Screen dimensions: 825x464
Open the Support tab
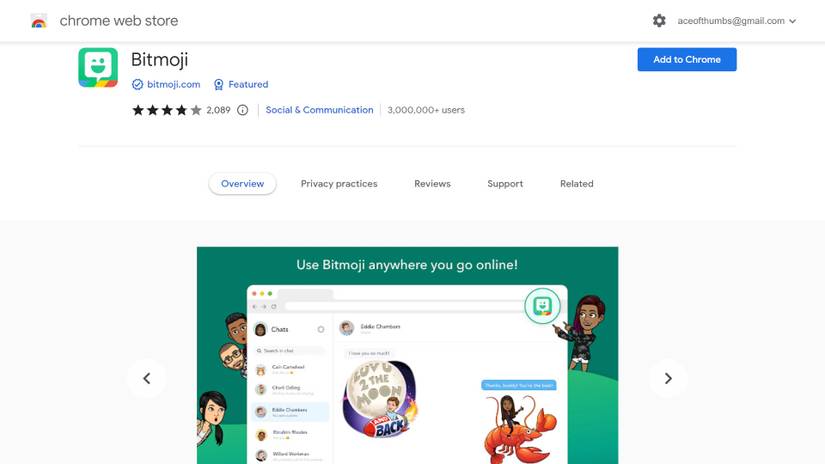tap(505, 184)
